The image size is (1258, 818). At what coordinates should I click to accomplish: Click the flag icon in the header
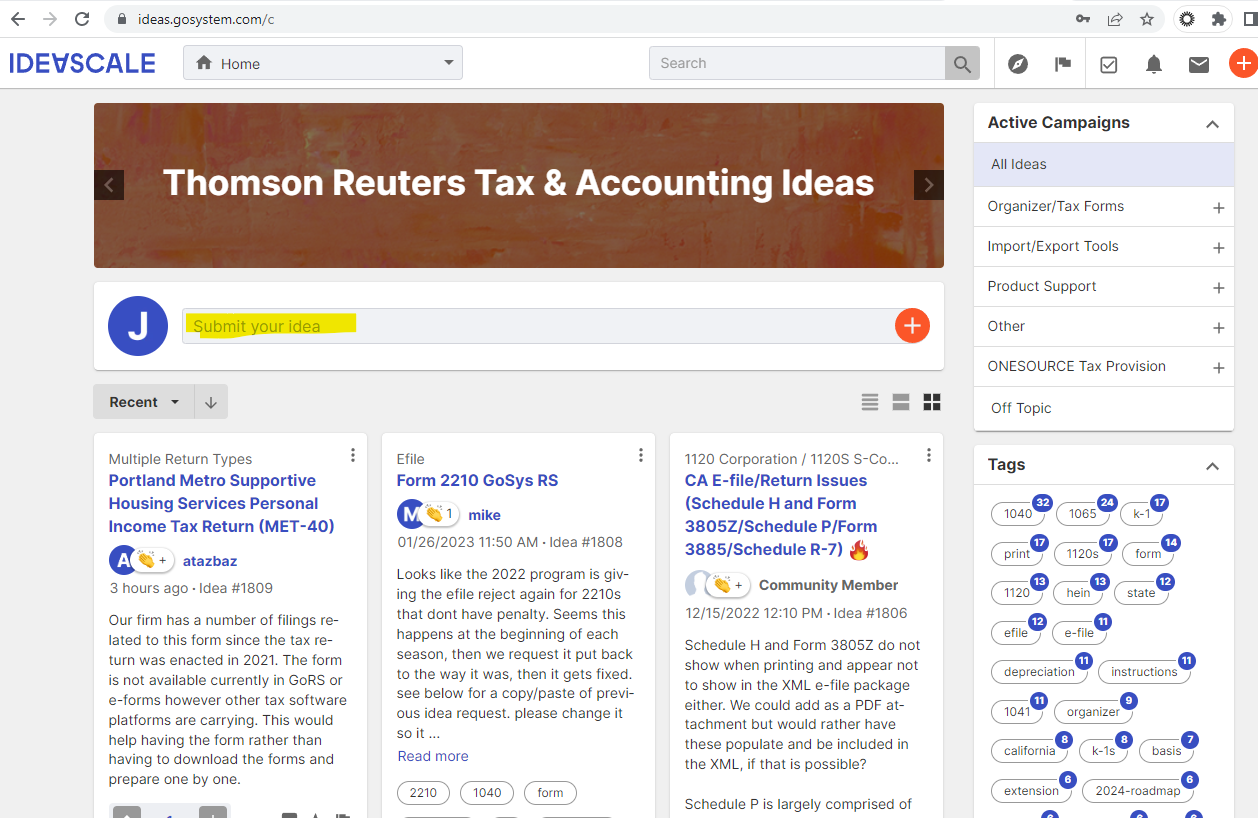pyautogui.click(x=1063, y=64)
